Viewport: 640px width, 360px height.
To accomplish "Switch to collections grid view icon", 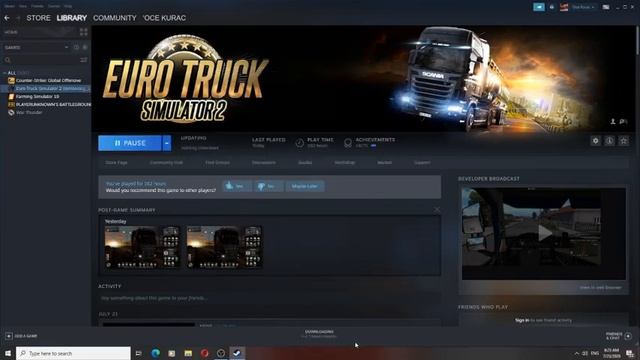I will 84,32.
